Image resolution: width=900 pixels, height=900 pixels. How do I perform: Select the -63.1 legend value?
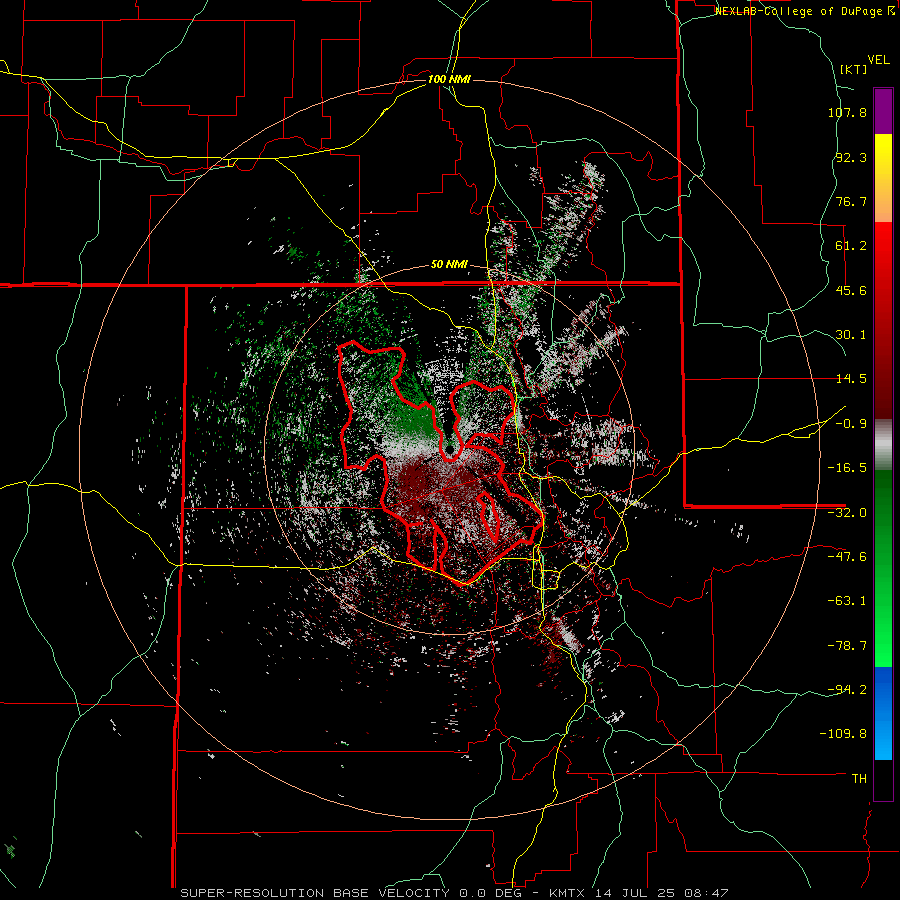[x=847, y=601]
